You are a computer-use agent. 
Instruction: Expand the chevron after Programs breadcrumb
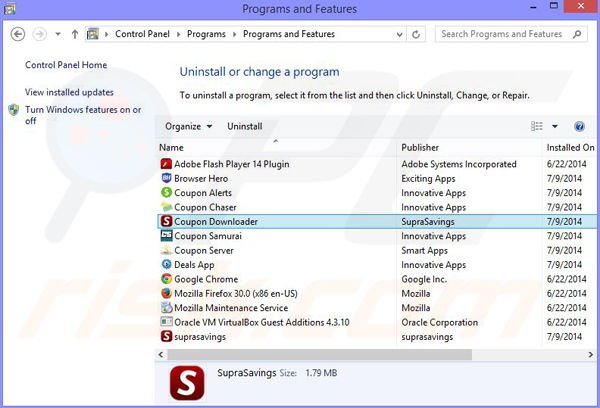235,34
